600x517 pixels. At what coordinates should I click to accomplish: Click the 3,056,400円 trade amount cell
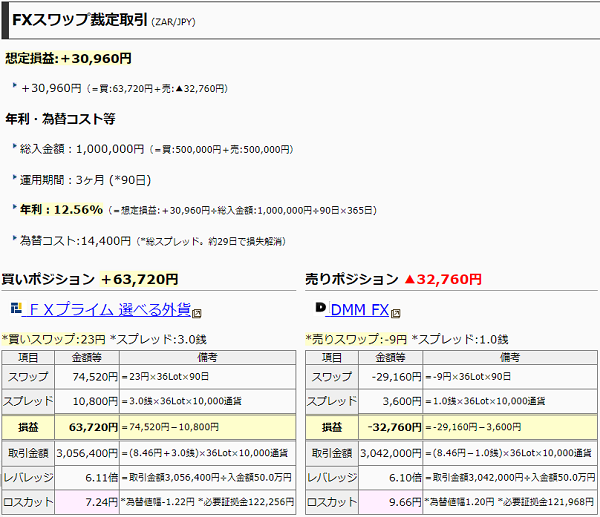87,453
